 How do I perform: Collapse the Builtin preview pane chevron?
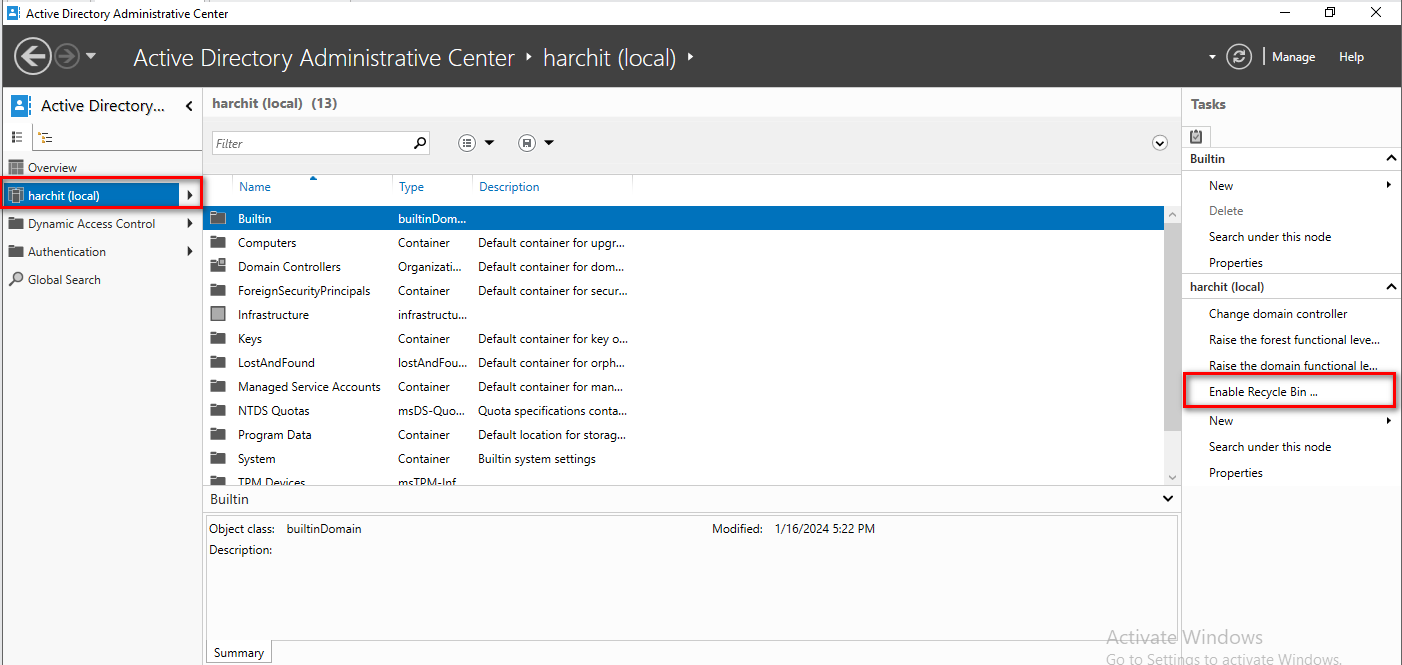pos(1168,498)
